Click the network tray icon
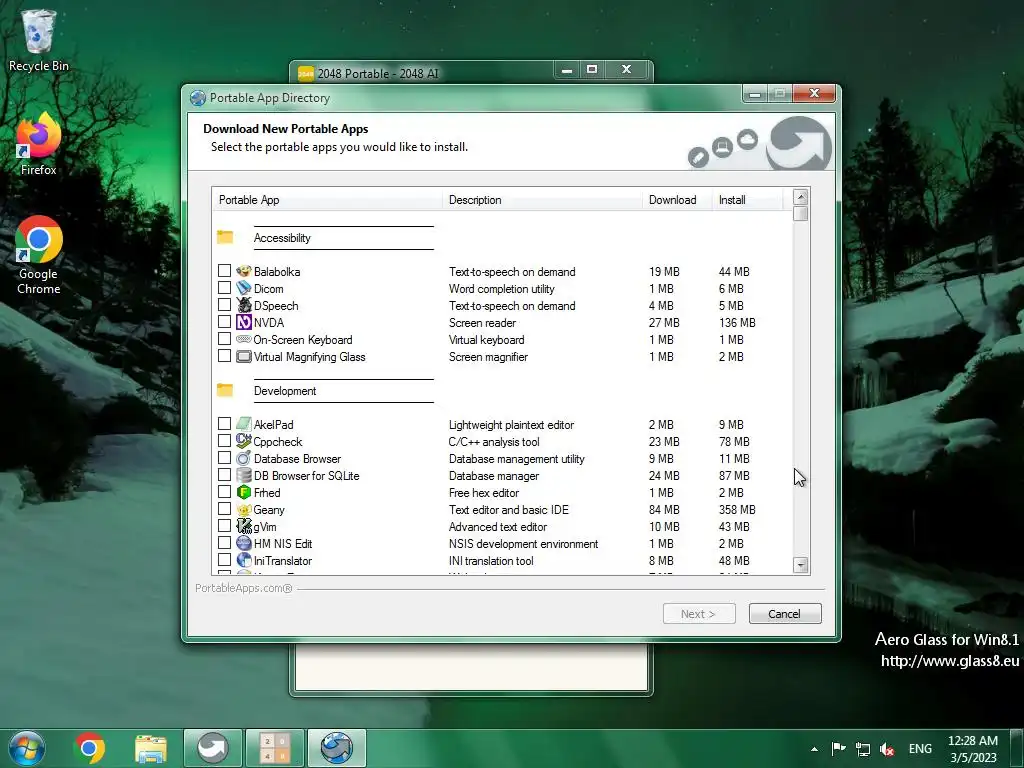Viewport: 1024px width, 768px height. click(x=863, y=749)
